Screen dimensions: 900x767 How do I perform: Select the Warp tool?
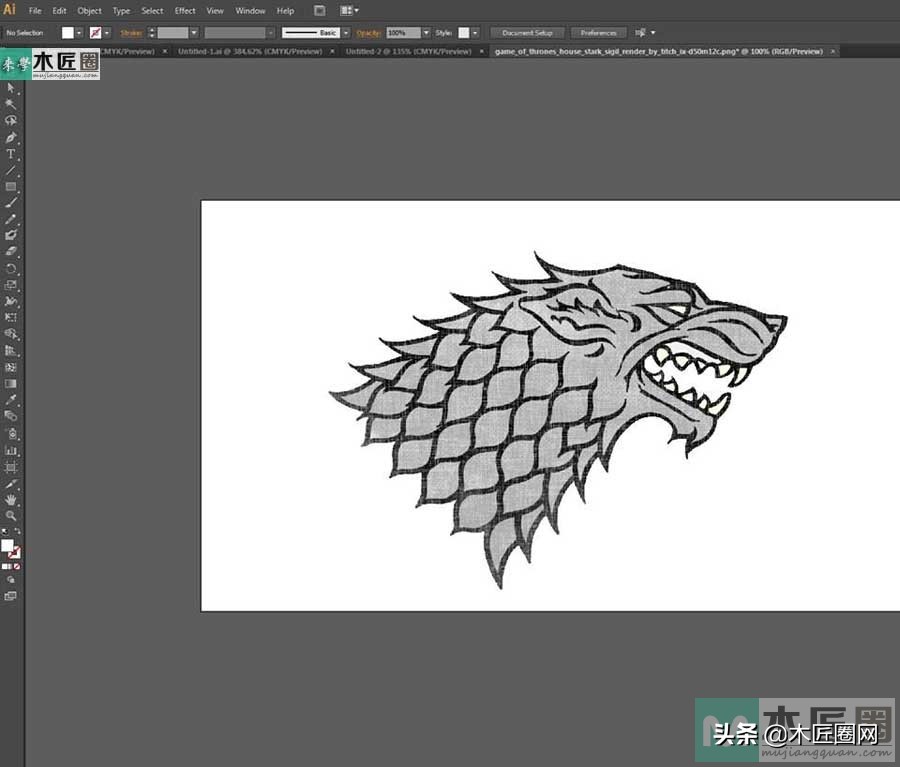[10, 301]
